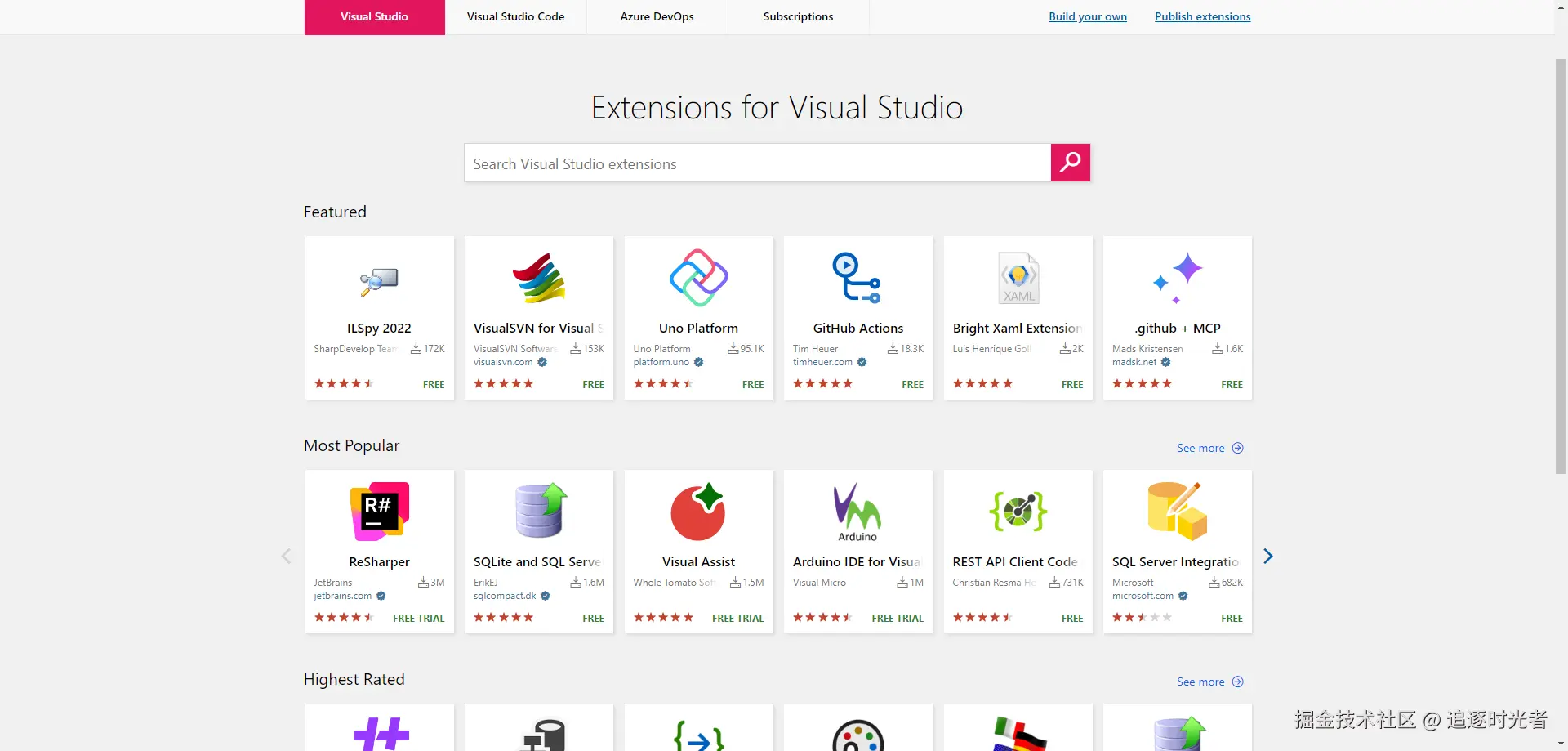Click verified badge next to microsoft.com
Viewport: 1568px width, 751px height.
(1183, 596)
